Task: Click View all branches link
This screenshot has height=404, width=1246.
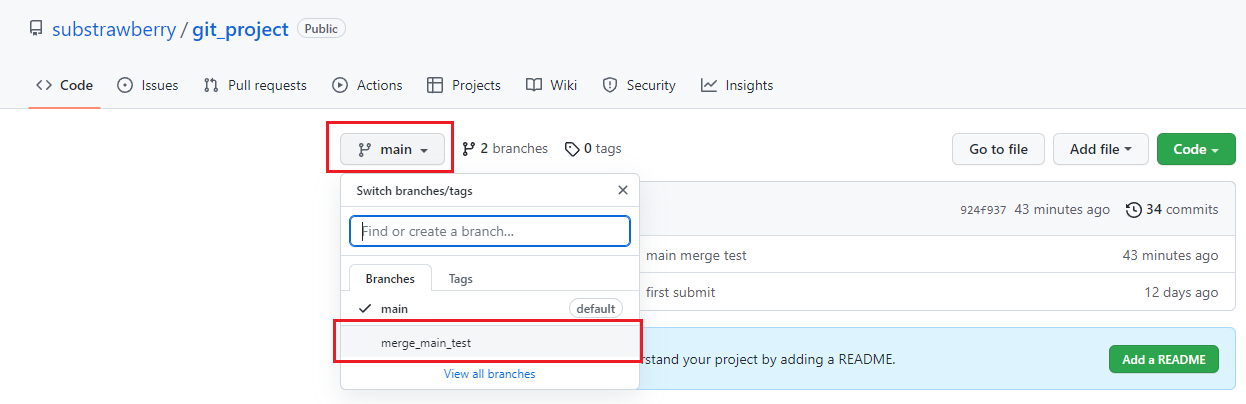Action: point(490,374)
